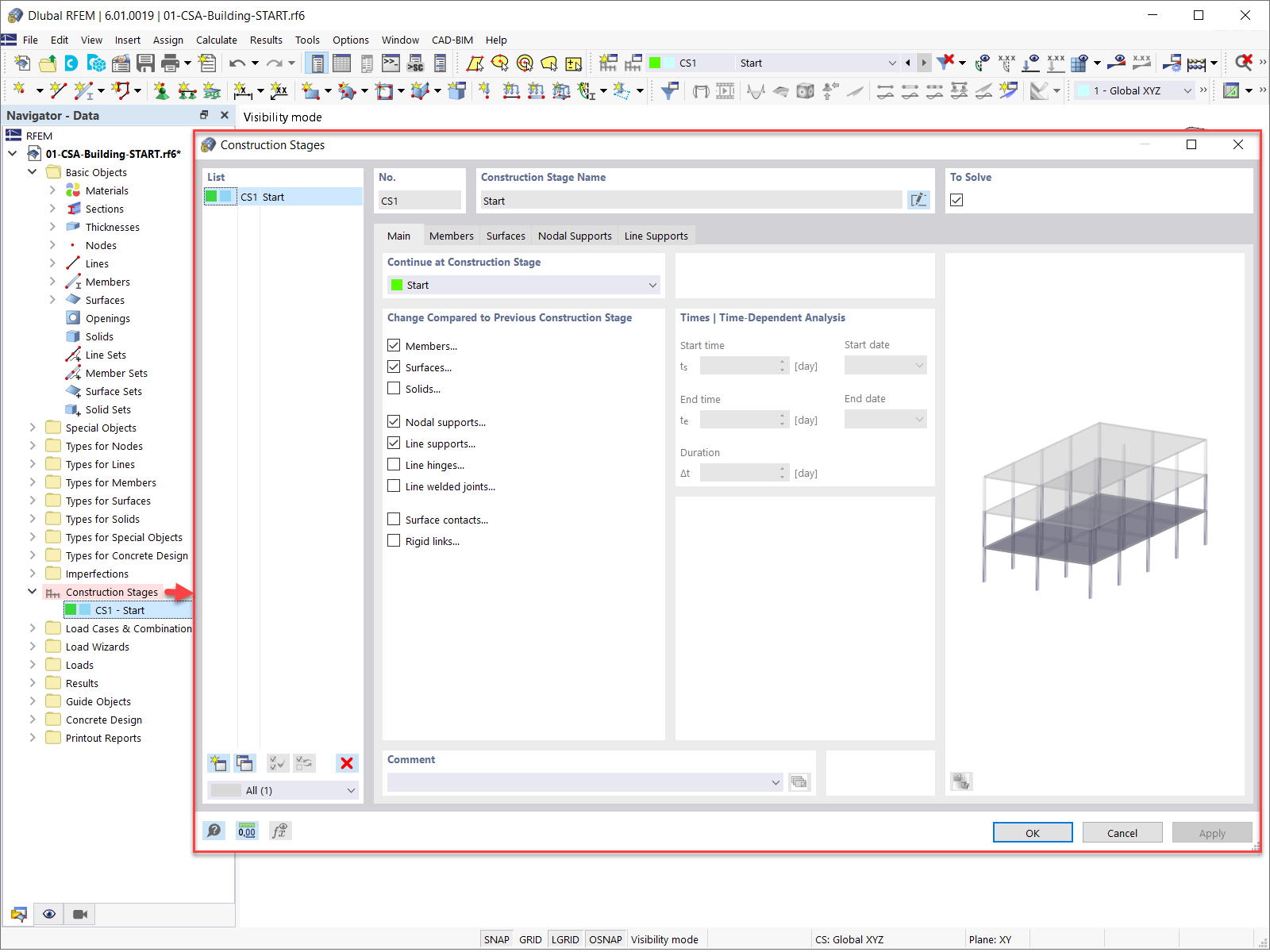This screenshot has height=952, width=1270.
Task: Create a new construction stage
Action: (217, 762)
